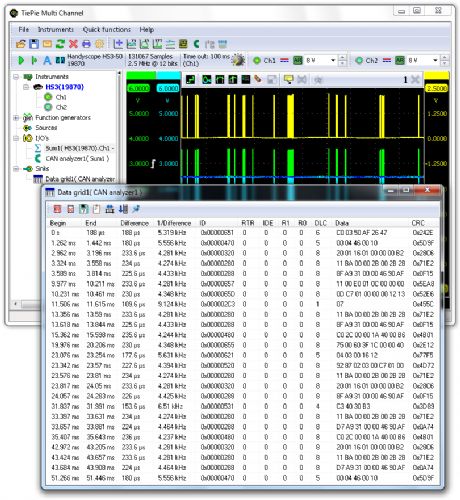Click the CRC column header
This screenshot has height=500, width=460.
click(x=418, y=223)
